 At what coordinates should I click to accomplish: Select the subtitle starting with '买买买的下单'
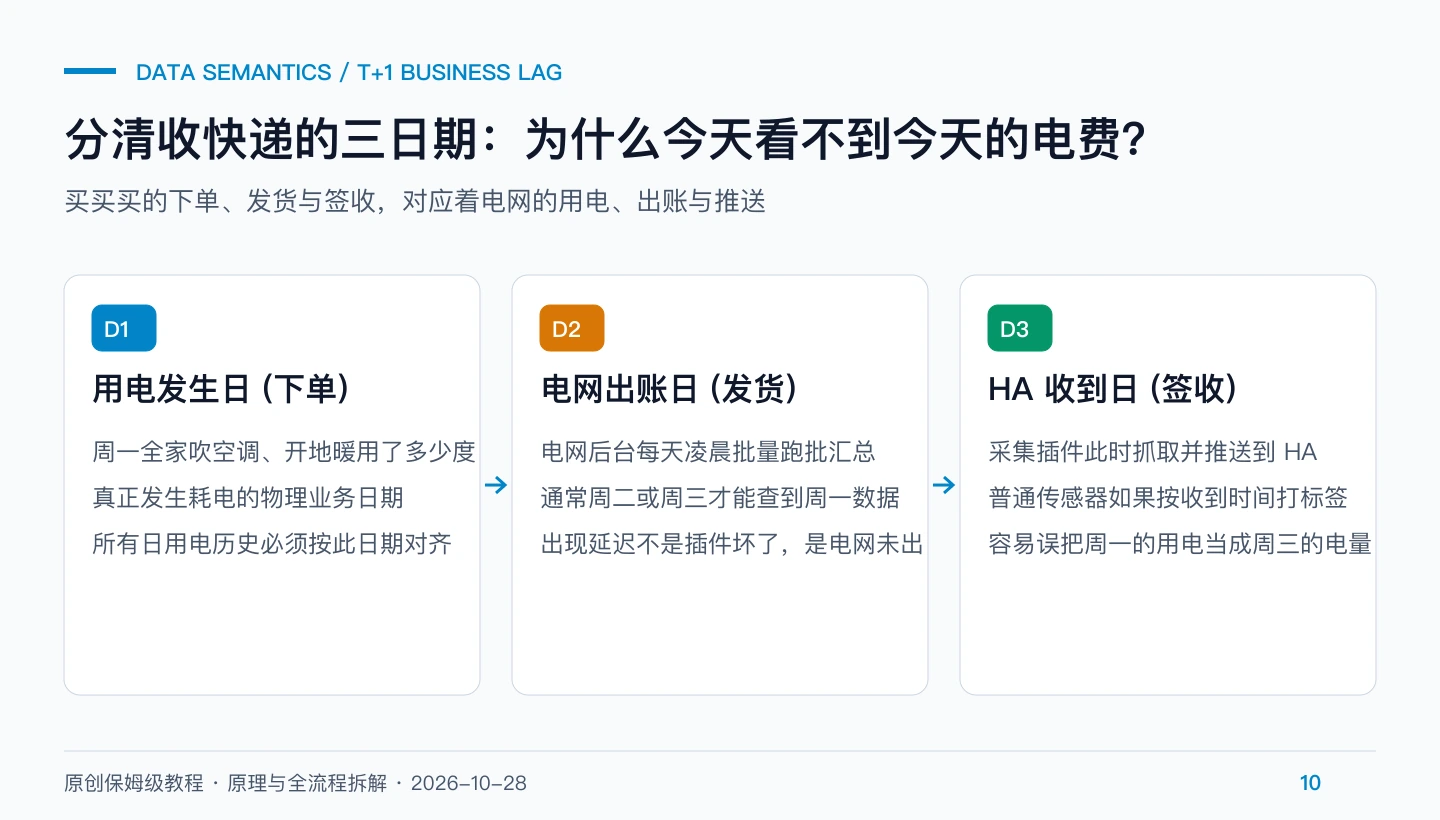[x=415, y=202]
